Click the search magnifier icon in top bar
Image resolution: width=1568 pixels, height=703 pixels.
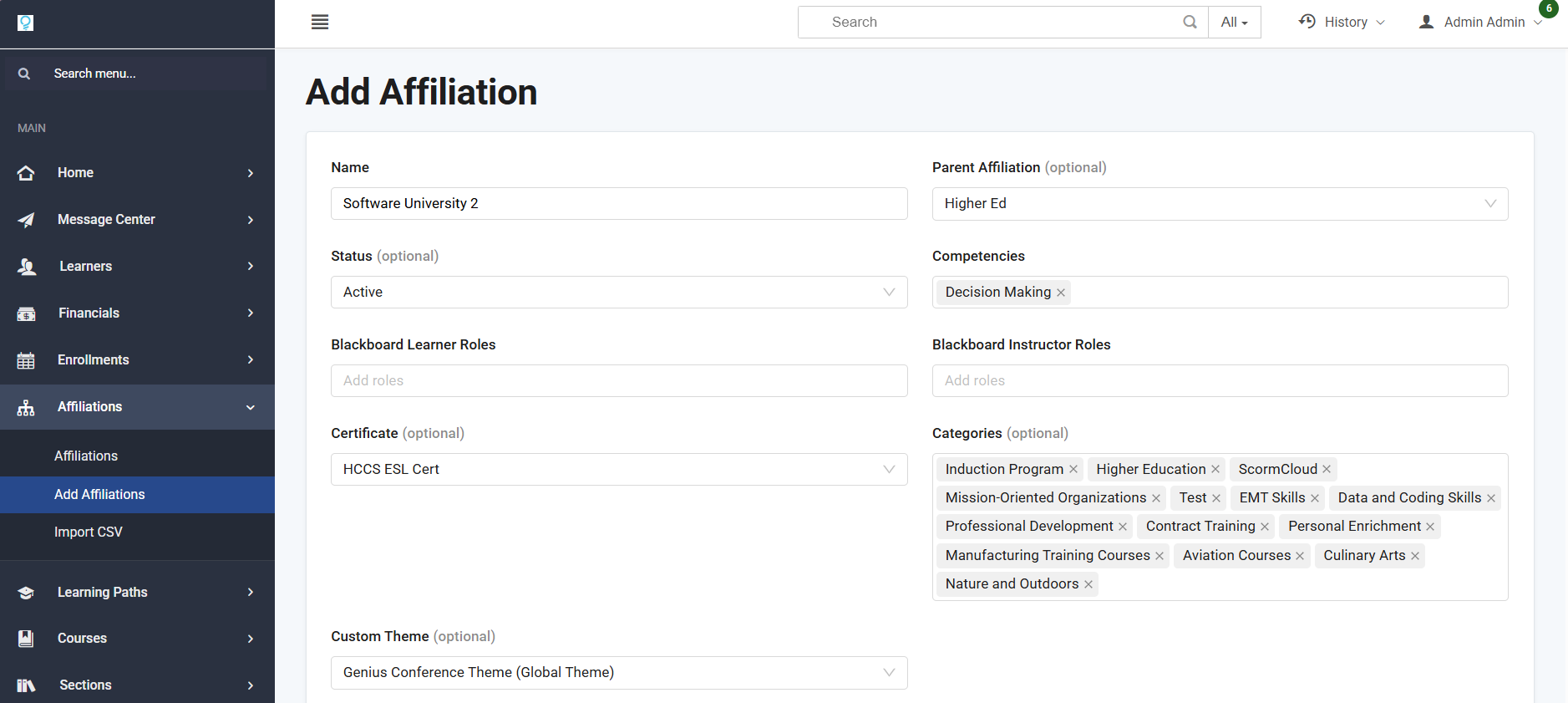1190,23
